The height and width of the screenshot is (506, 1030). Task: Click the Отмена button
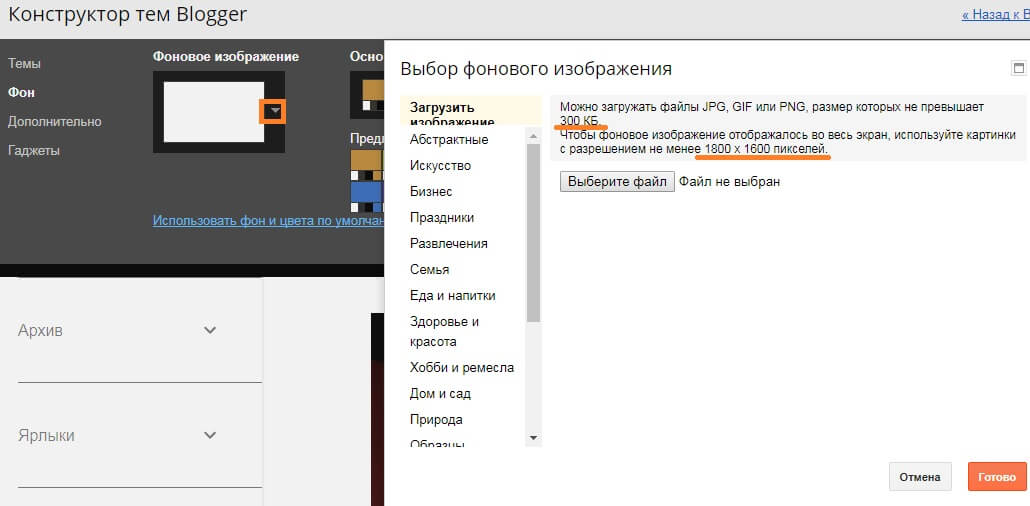tap(920, 477)
